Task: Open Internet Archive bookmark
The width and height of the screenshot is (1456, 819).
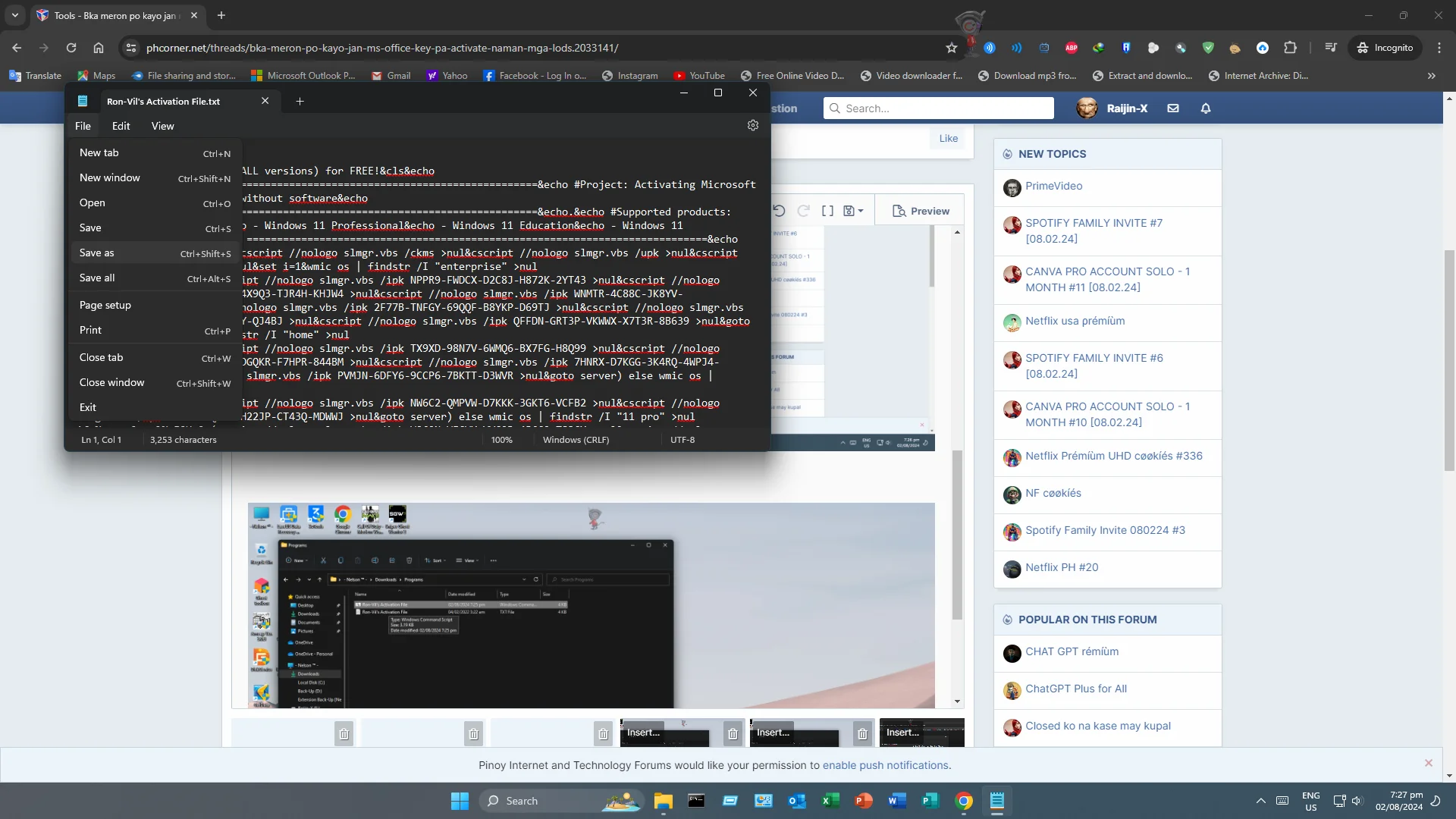Action: (1258, 76)
